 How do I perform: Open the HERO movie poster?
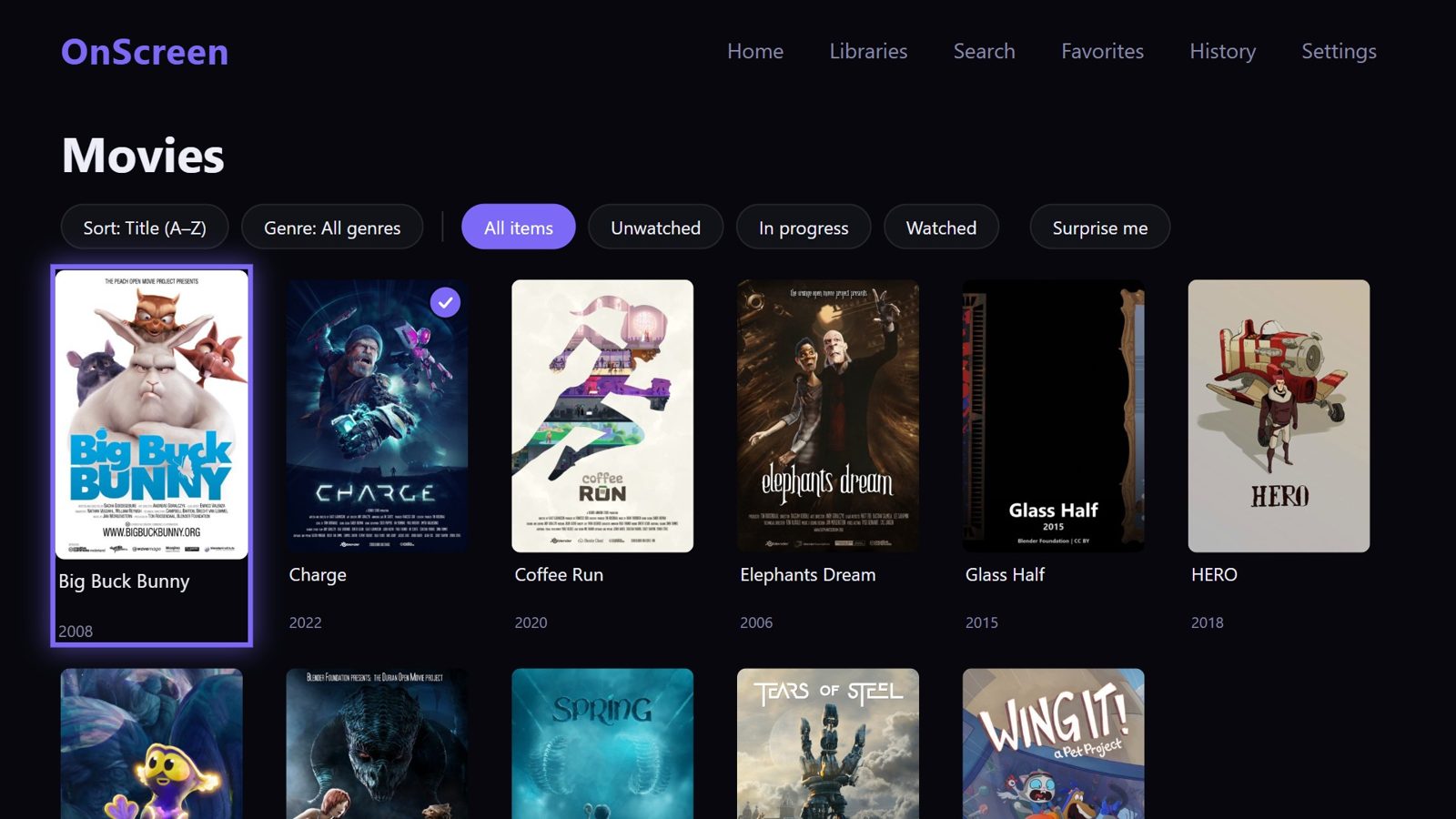pos(1279,416)
